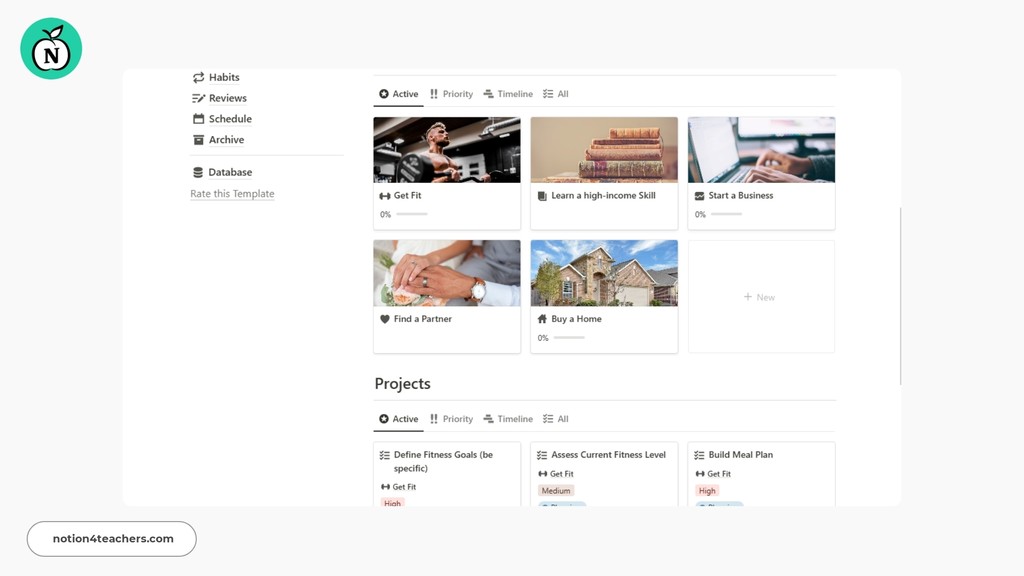Click the Start a Business card thumbnail image
Image resolution: width=1024 pixels, height=576 pixels.
point(761,147)
